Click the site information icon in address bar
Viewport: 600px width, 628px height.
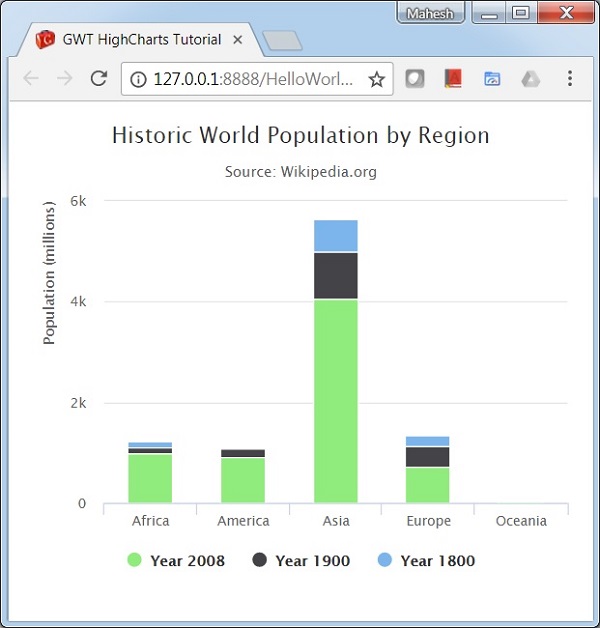click(x=138, y=79)
